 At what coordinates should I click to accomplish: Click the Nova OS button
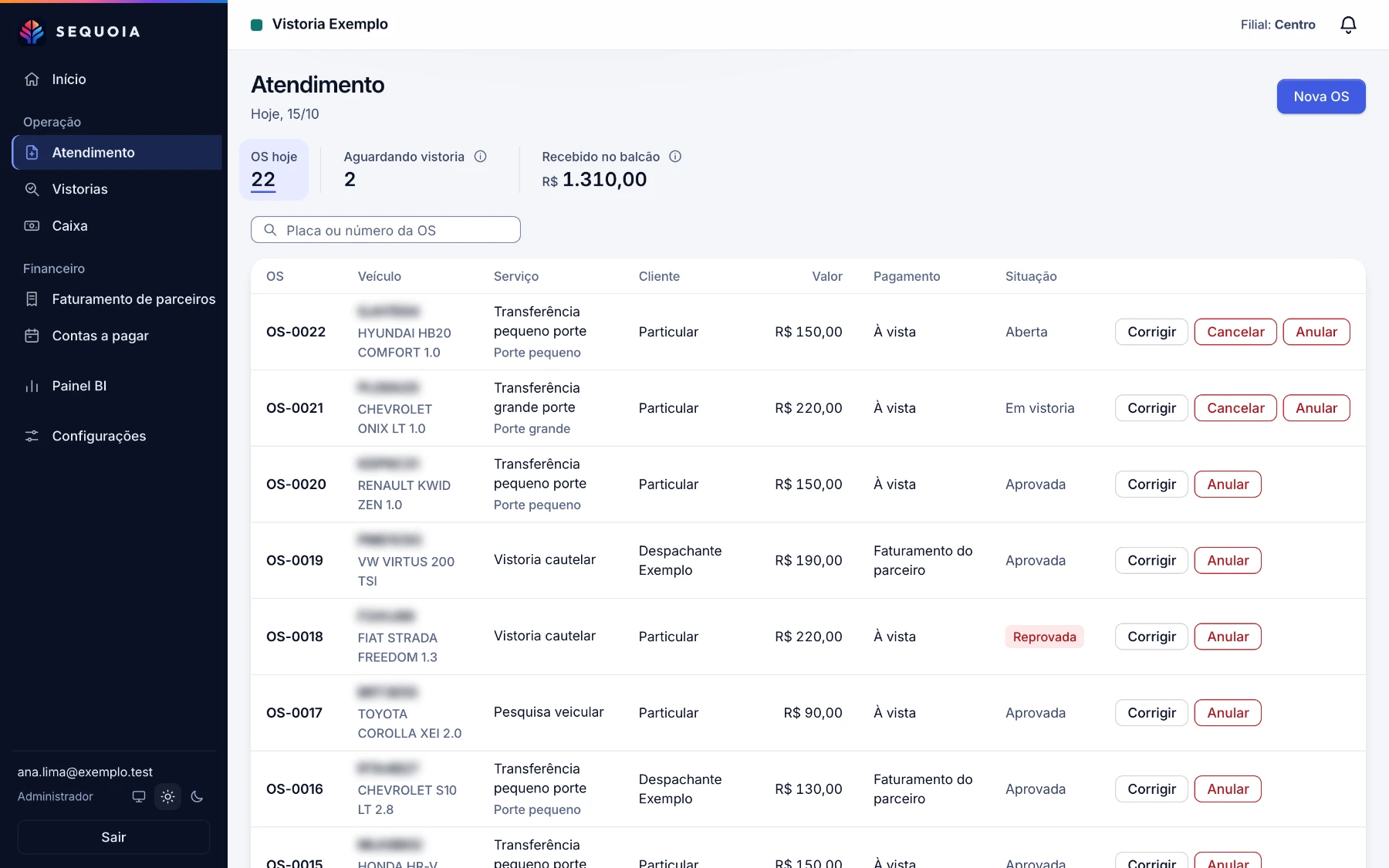point(1321,96)
